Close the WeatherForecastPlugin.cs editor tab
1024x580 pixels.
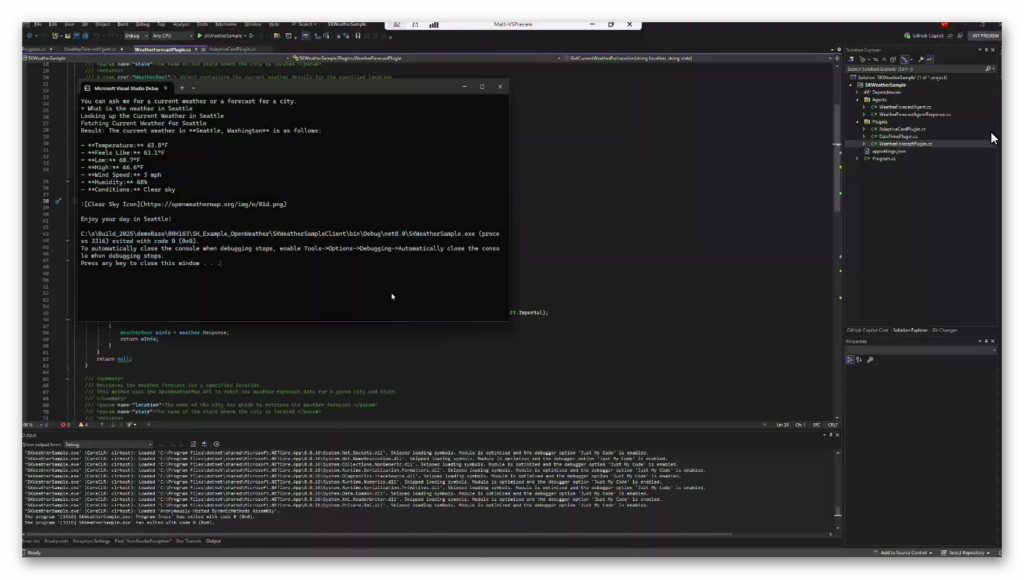tap(203, 49)
